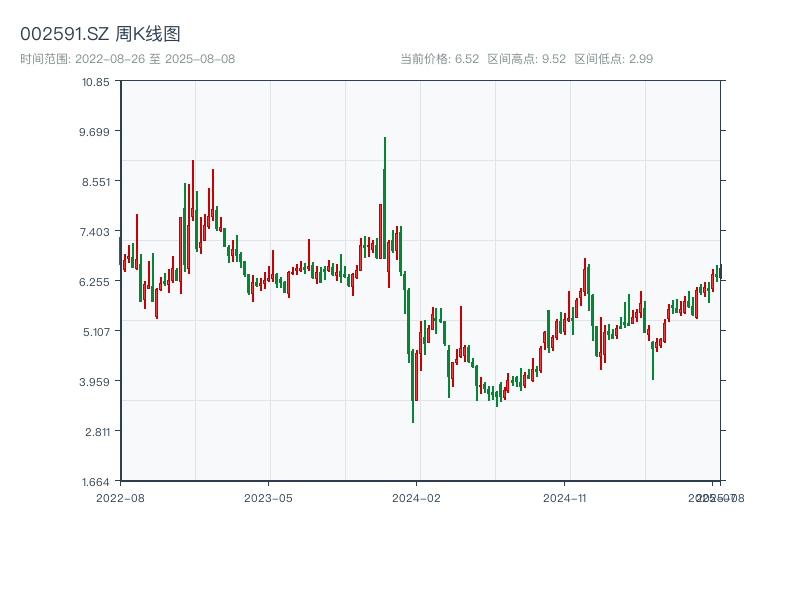
Task: Click the chart title 002591.SZ 周K线图
Action: [x=100, y=35]
